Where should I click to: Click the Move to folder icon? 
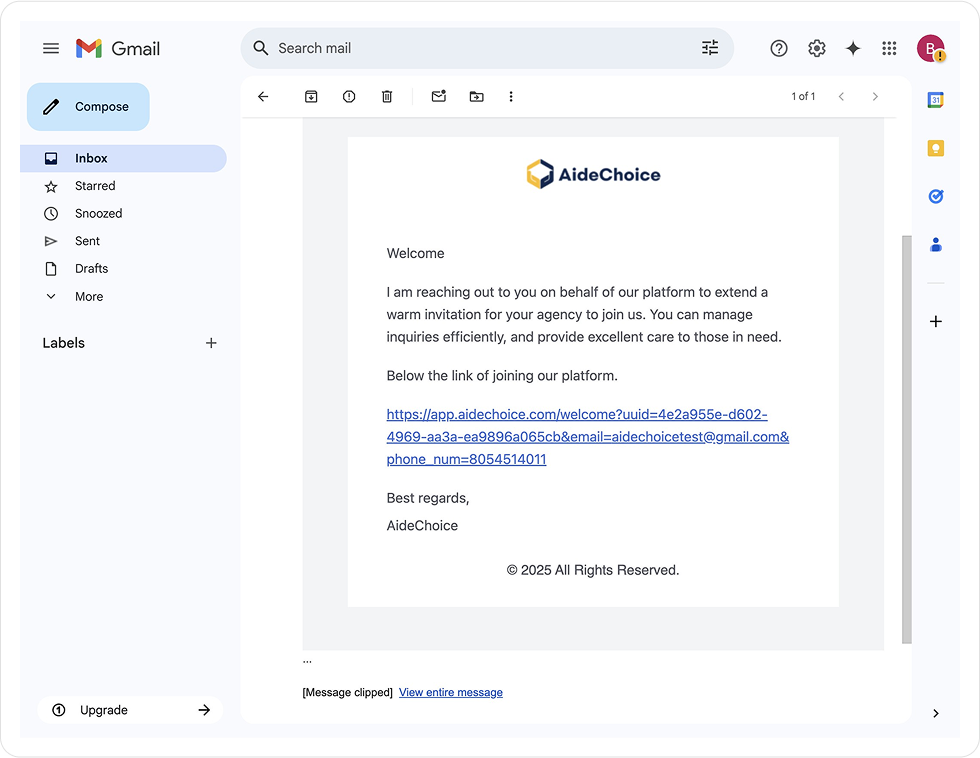coord(477,96)
